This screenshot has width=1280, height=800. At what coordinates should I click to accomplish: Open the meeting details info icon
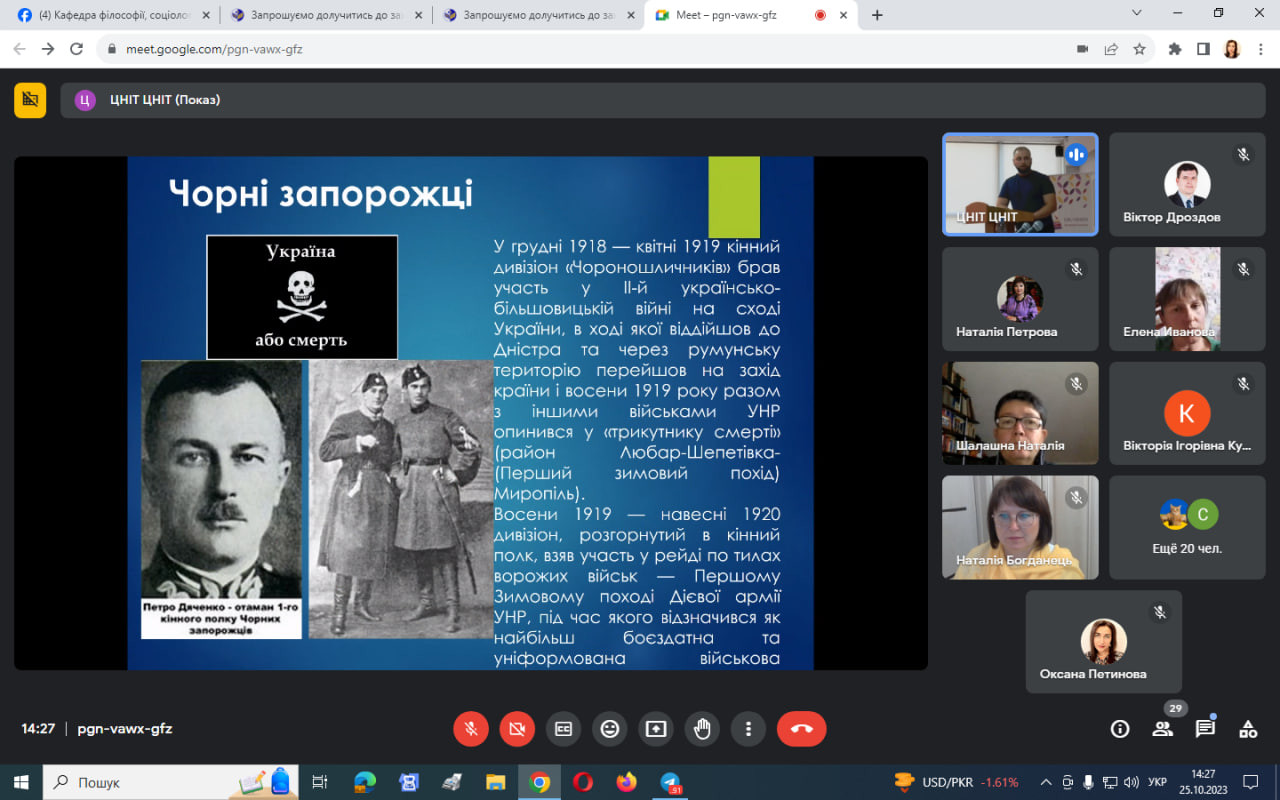point(1120,729)
